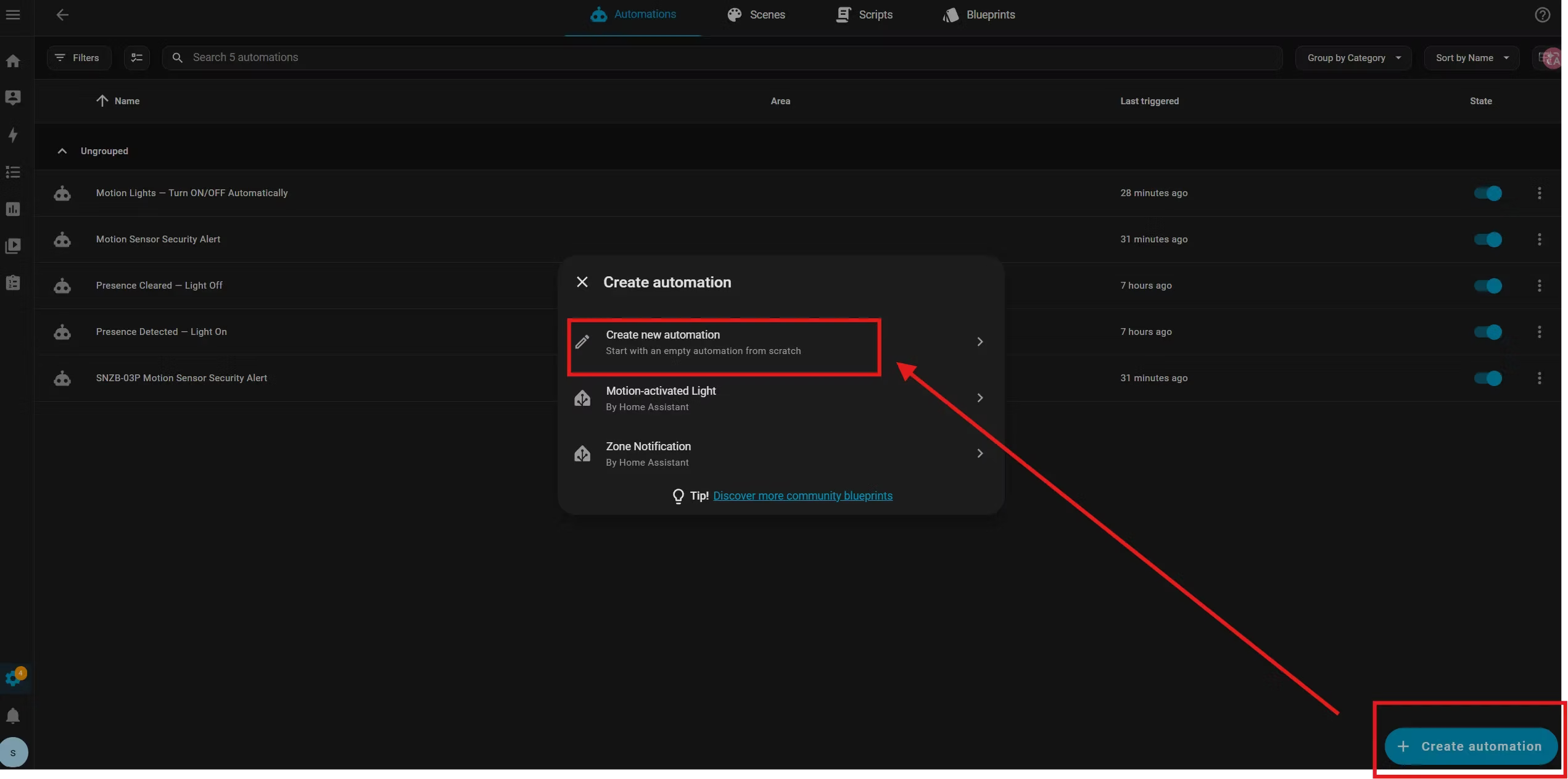1568x779 pixels.
Task: Open Presence Detected — Light On automation
Action: point(162,332)
